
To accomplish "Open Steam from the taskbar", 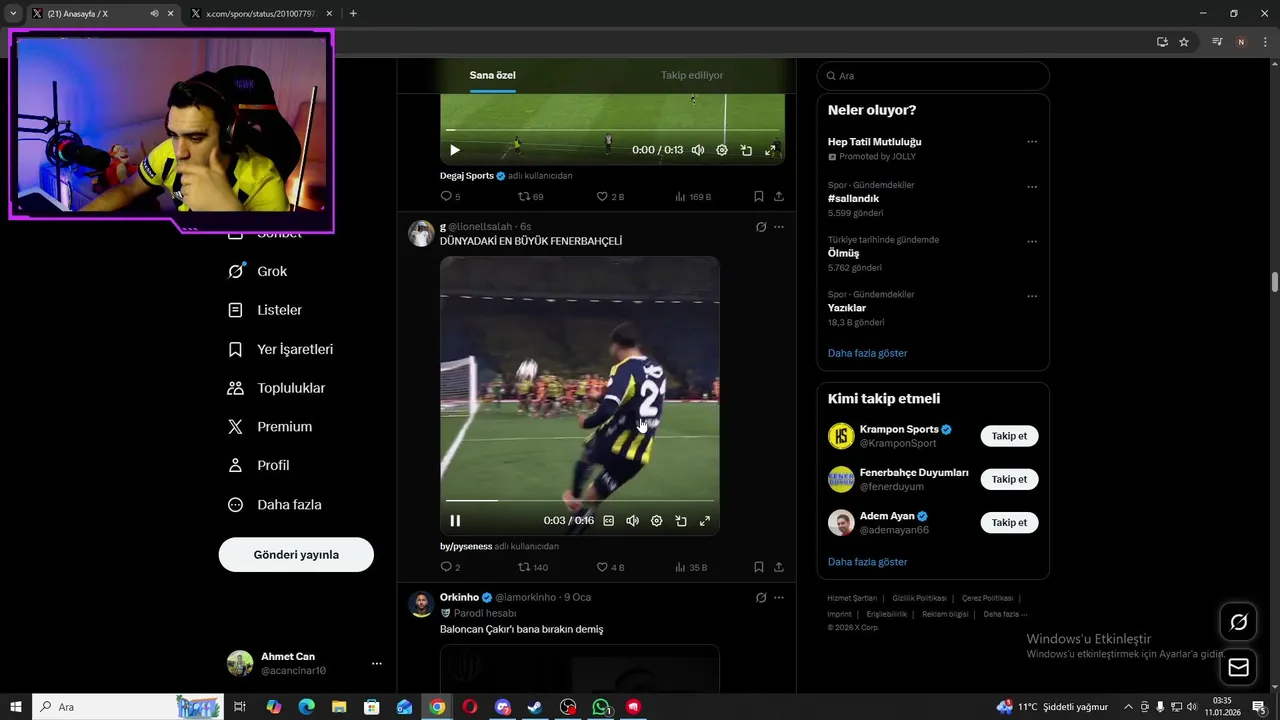I will [535, 707].
